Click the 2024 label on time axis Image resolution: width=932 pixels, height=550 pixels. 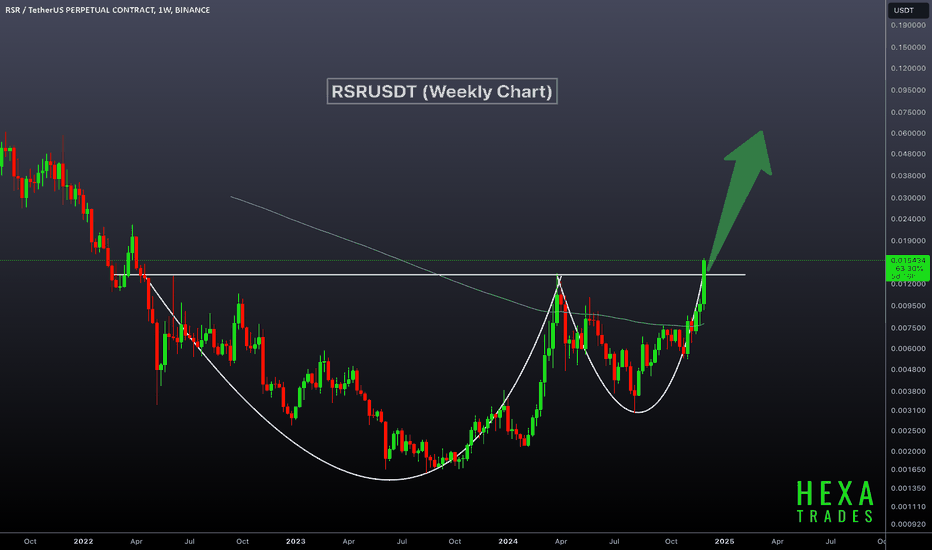(508, 541)
